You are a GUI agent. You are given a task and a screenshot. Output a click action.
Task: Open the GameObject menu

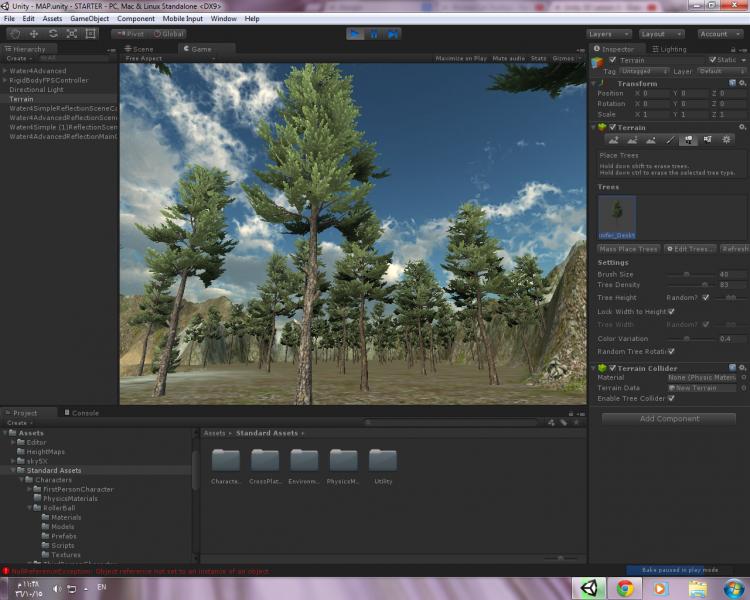tap(89, 18)
